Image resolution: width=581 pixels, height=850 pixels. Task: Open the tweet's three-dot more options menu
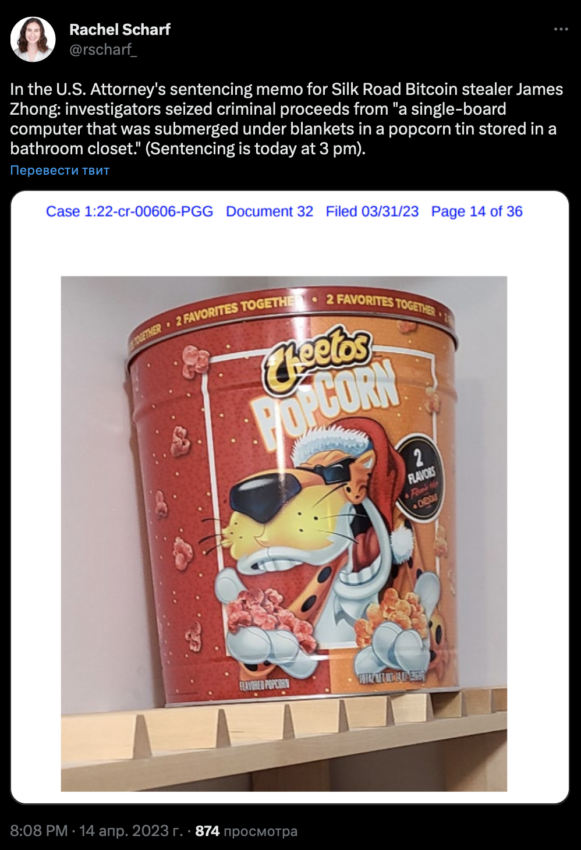tap(561, 29)
